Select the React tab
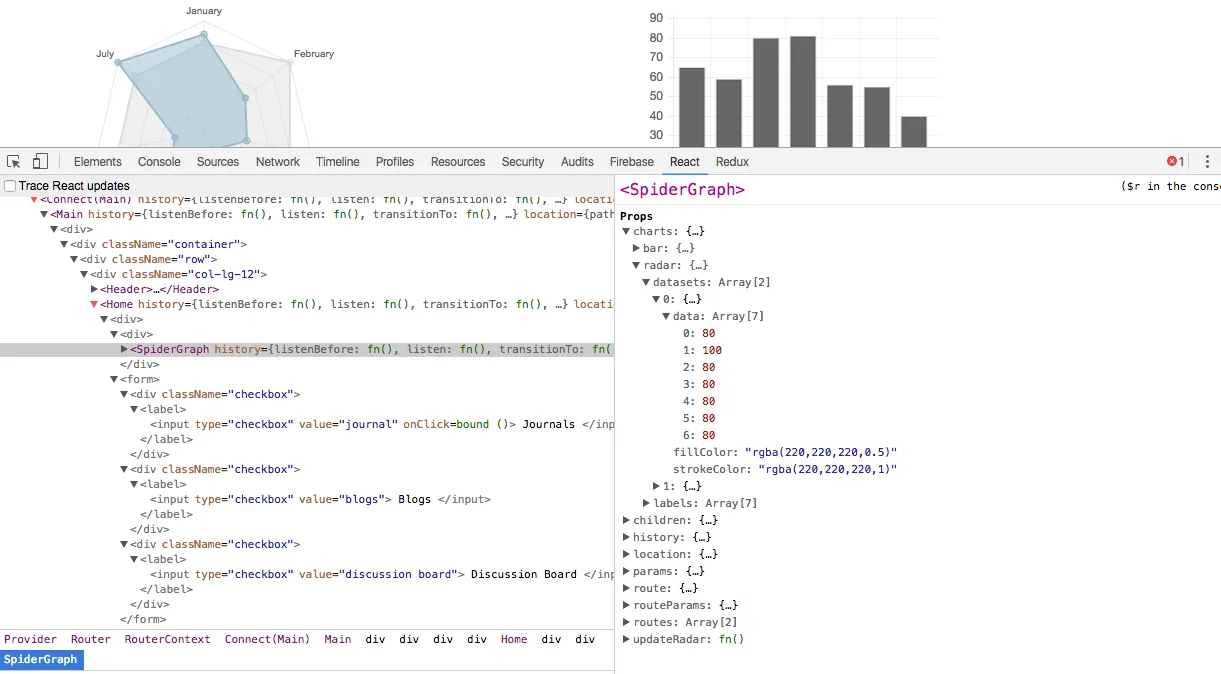Image resolution: width=1221 pixels, height=674 pixels. click(685, 162)
